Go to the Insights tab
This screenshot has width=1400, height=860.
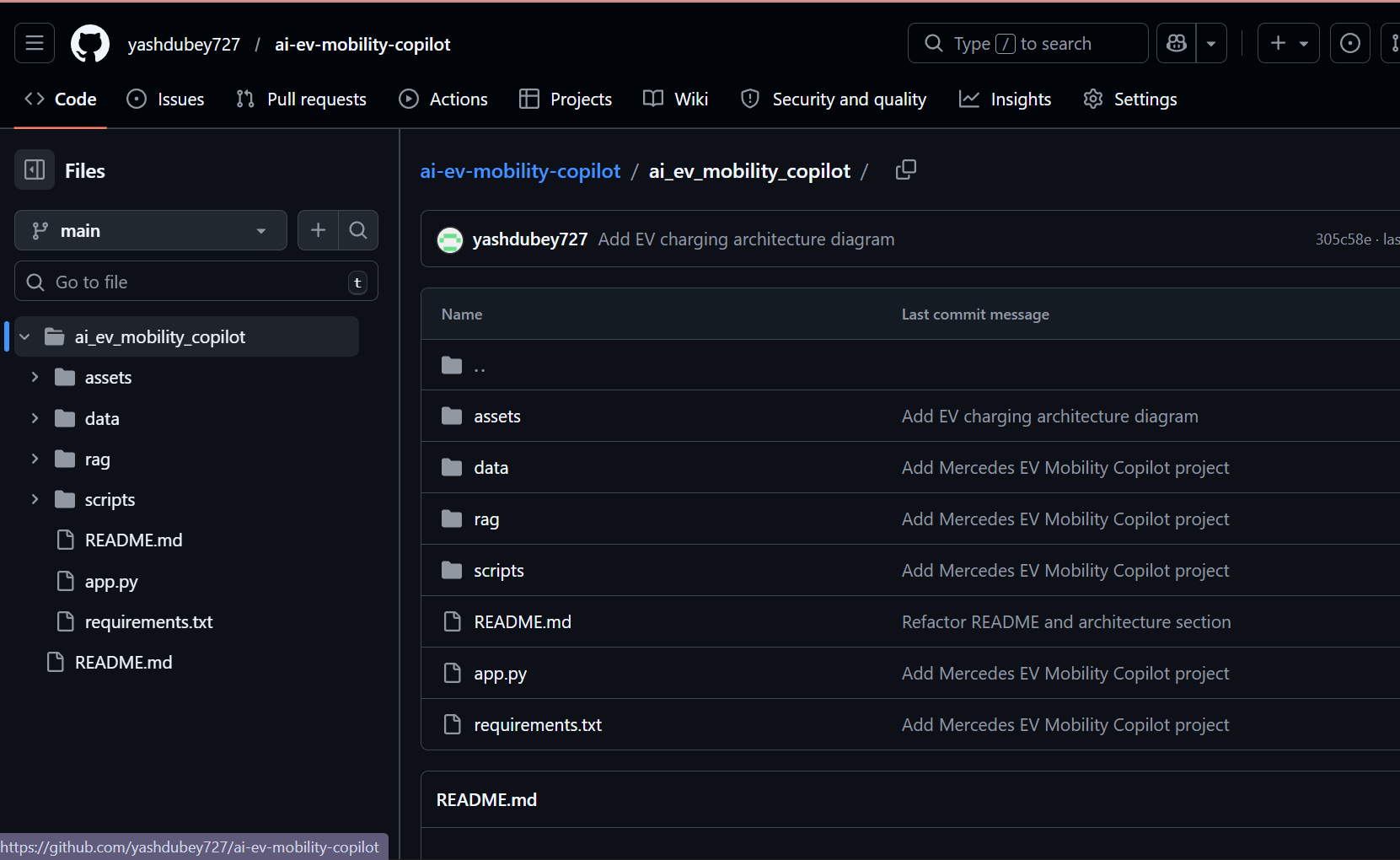tap(1006, 99)
